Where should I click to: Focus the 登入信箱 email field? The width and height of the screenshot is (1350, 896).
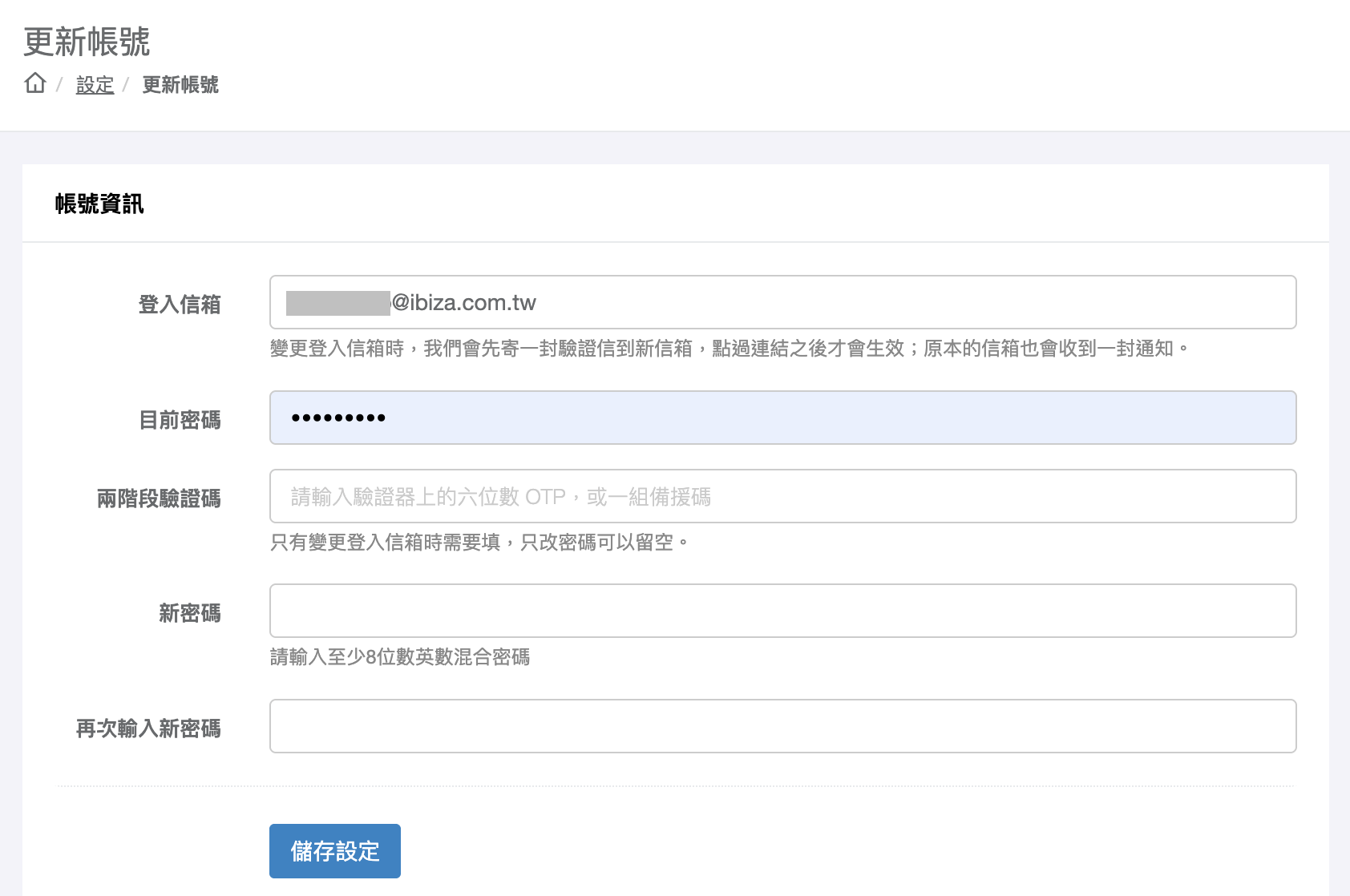click(782, 302)
